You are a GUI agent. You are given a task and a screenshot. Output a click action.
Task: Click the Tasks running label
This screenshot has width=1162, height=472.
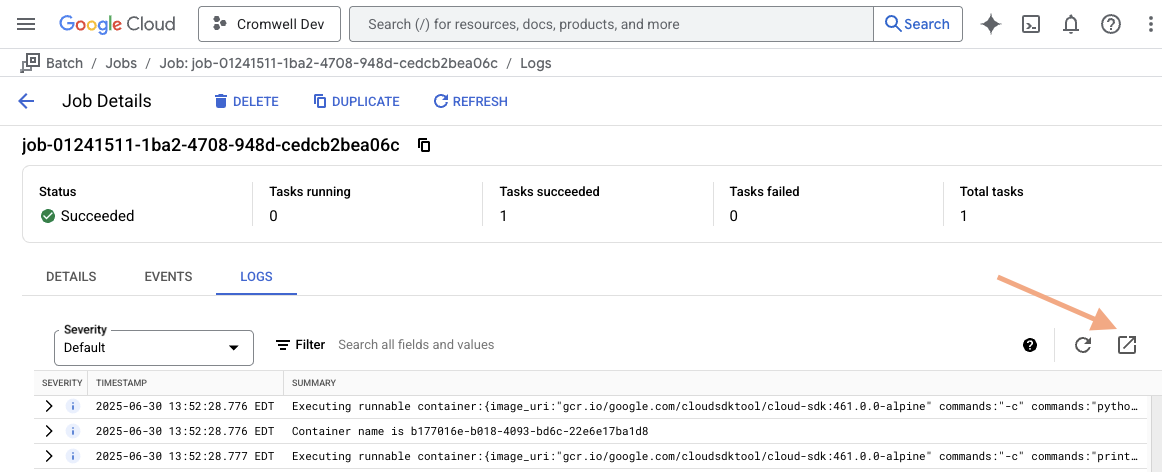tap(310, 191)
